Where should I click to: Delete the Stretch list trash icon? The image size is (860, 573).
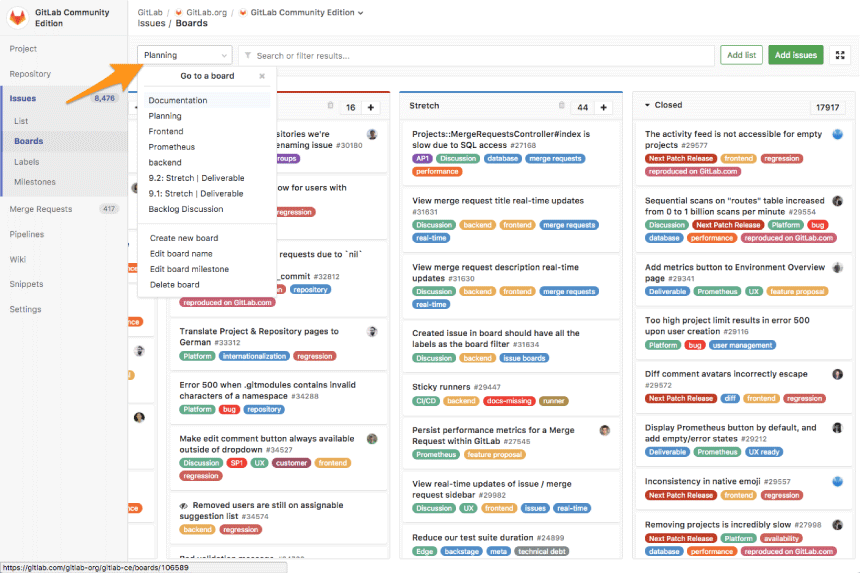pos(562,105)
